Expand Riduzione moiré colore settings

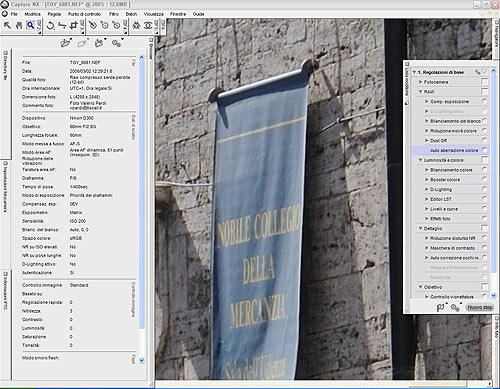[426, 131]
